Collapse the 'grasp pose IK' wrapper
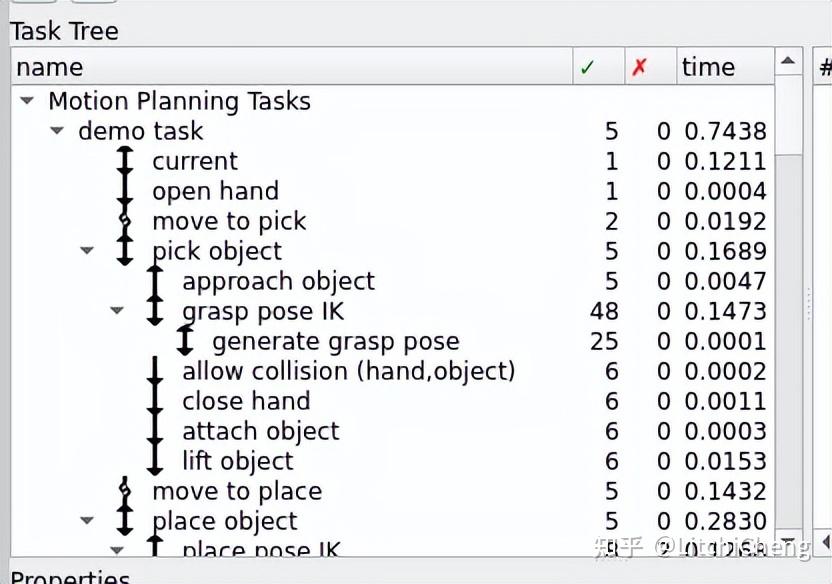The height and width of the screenshot is (584, 832). pyautogui.click(x=118, y=311)
